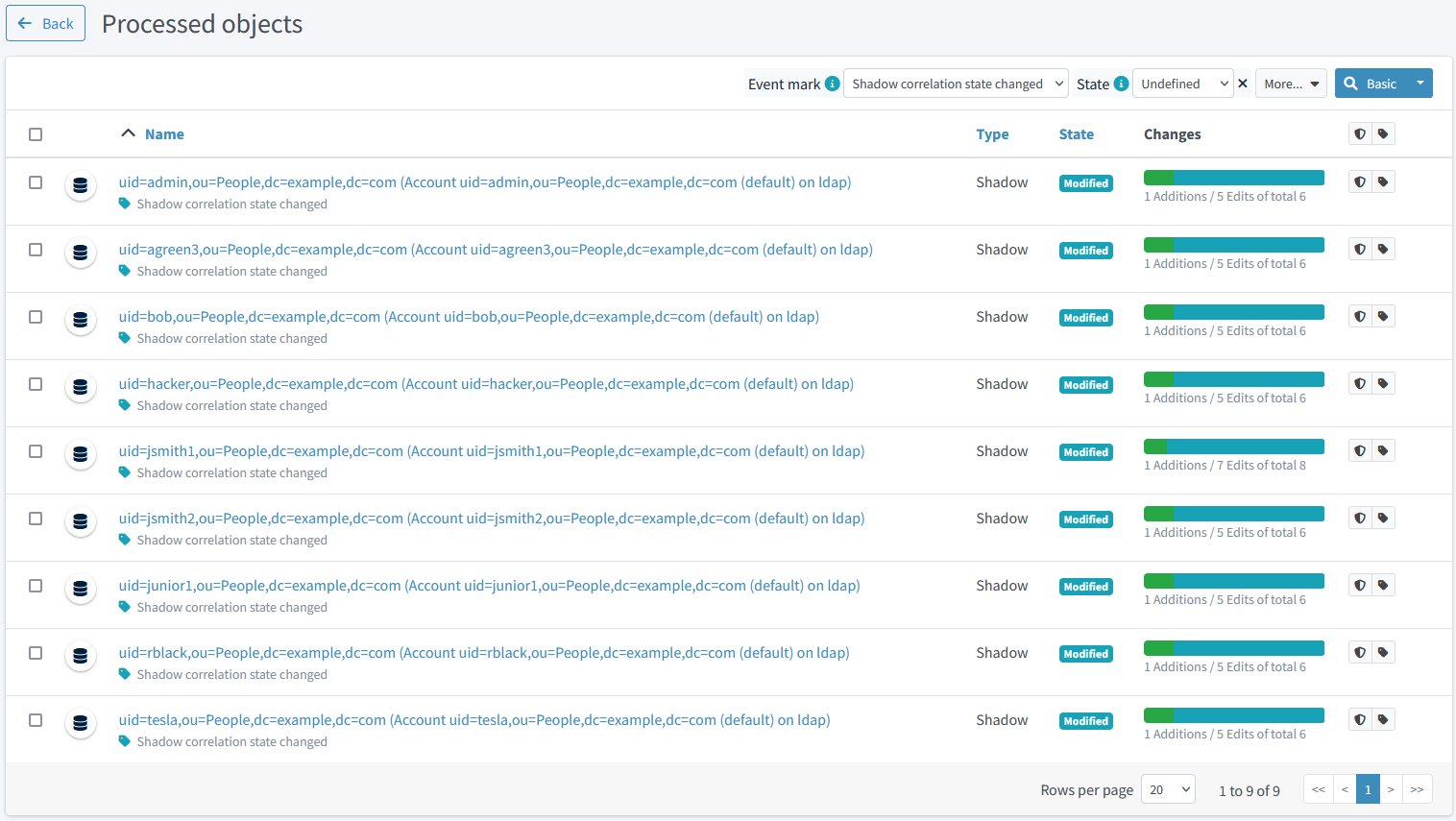
Task: Open the State dropdown showing Undefined
Action: point(1182,84)
